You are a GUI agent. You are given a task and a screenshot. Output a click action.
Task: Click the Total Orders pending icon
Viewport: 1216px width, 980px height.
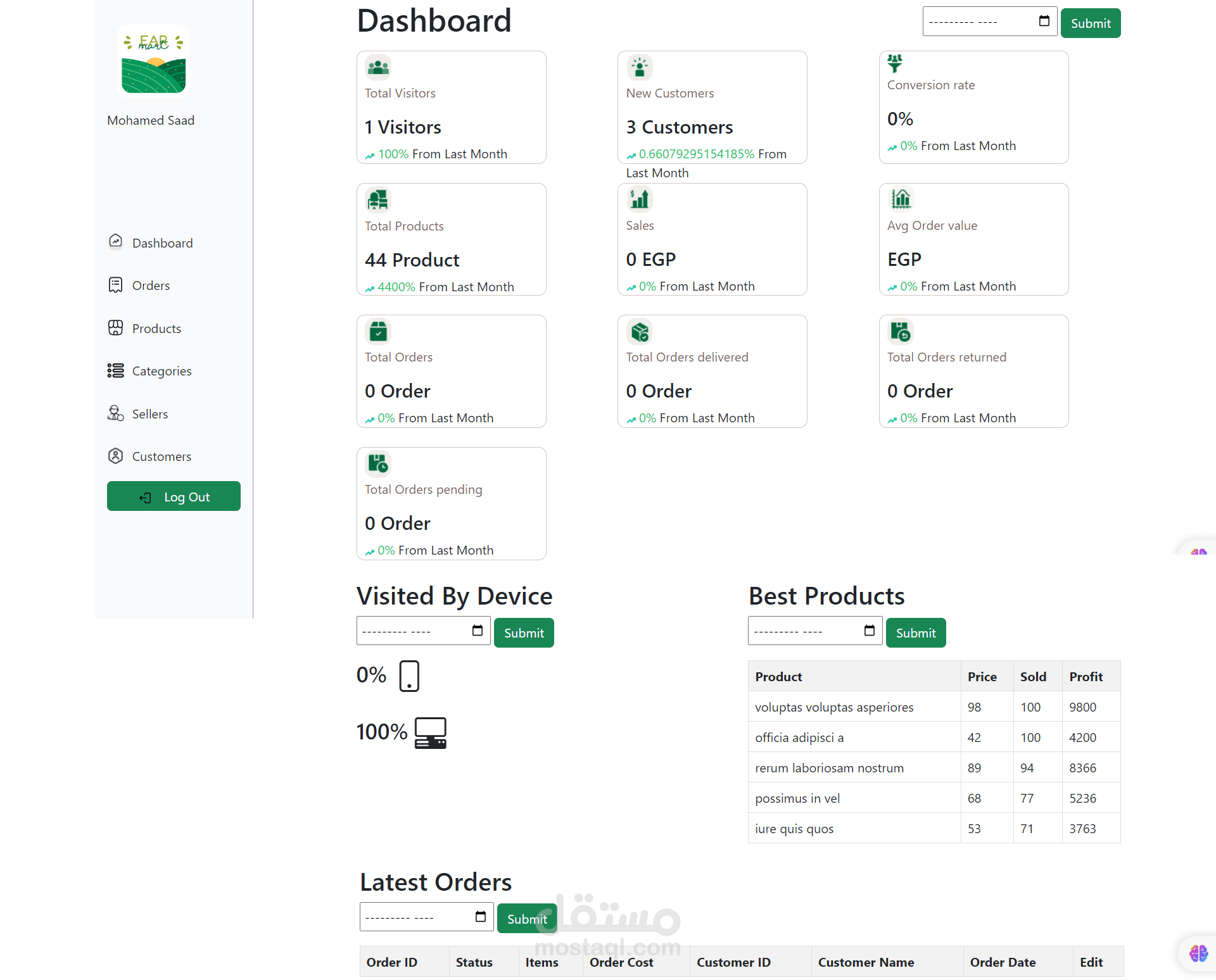[x=378, y=463]
